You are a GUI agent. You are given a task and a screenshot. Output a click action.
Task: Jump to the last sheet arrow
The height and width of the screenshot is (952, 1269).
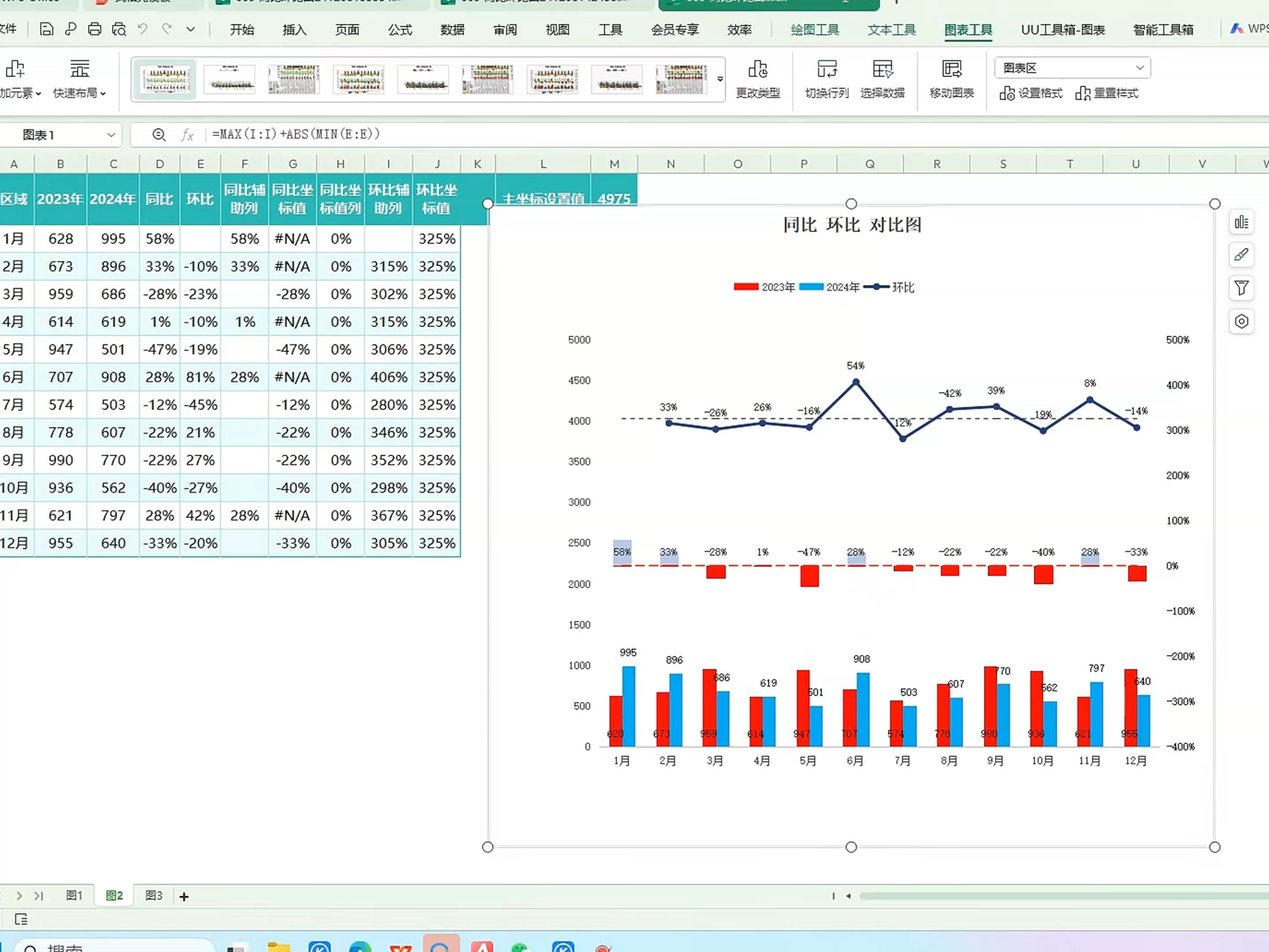(38, 896)
